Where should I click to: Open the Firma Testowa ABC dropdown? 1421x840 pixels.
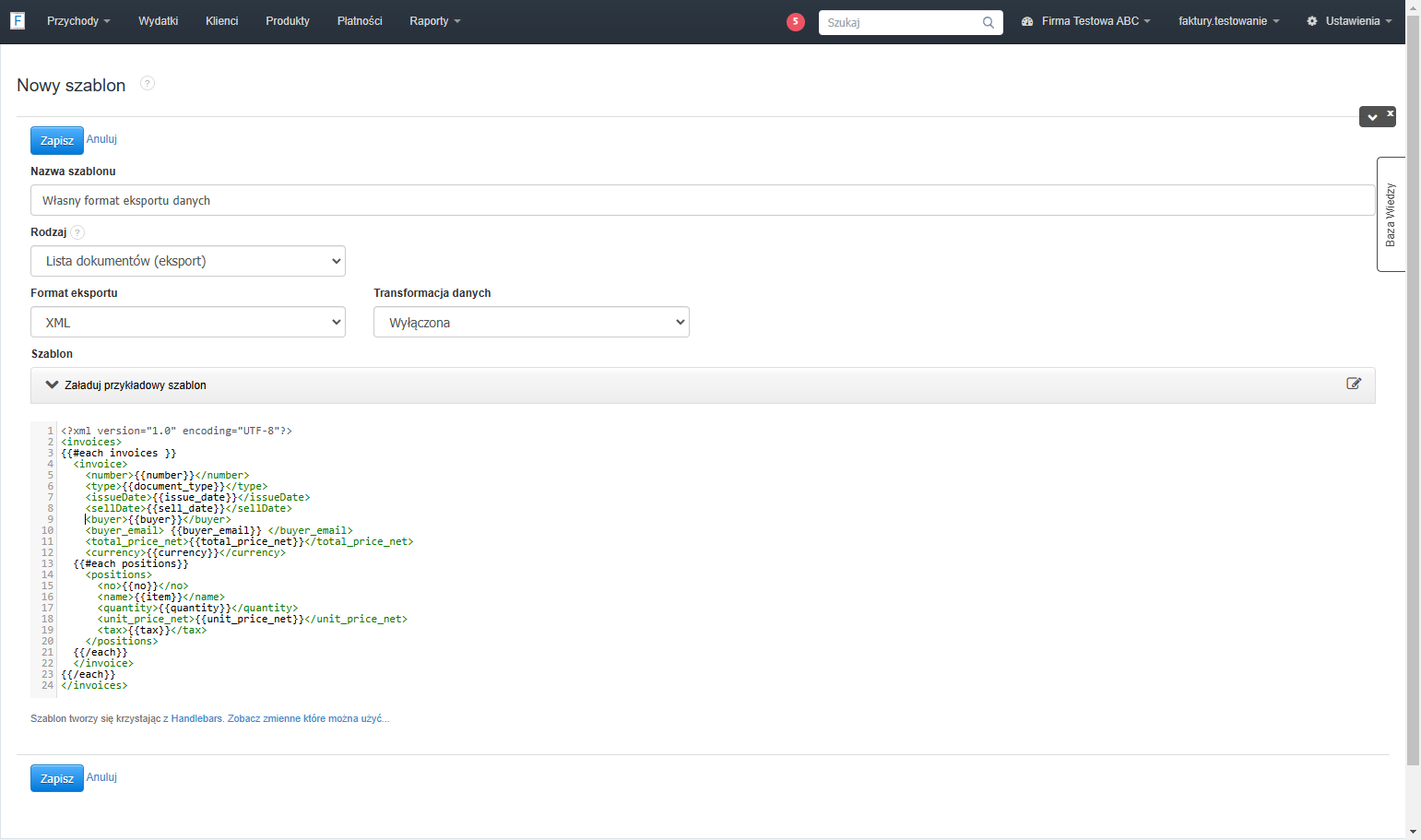(1086, 21)
